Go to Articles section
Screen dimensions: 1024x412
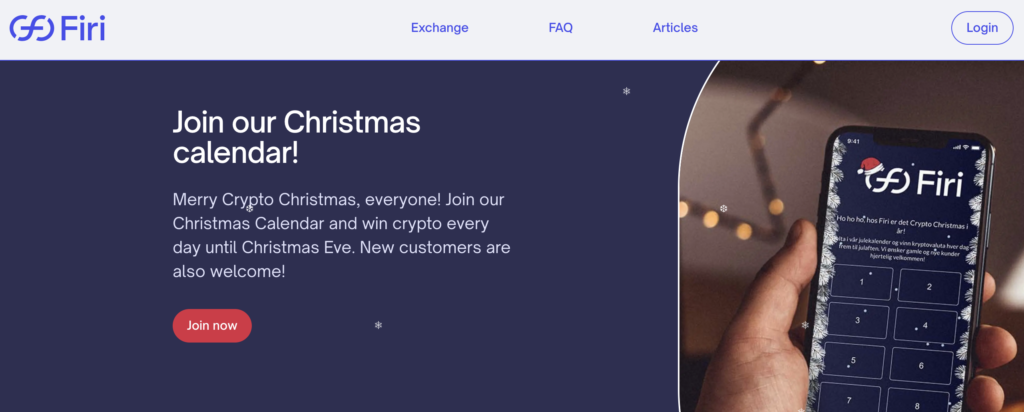tap(675, 28)
